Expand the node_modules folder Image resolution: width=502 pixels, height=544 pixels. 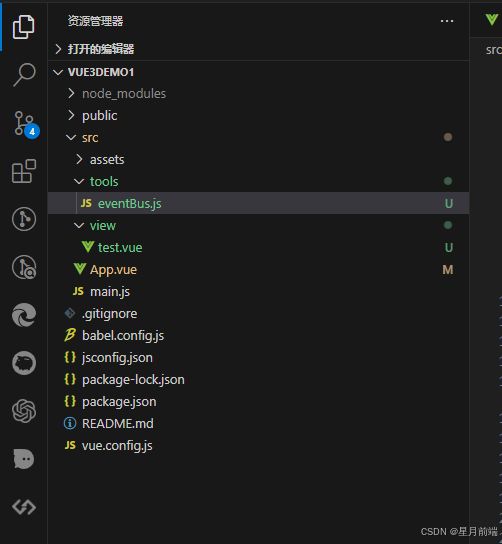pos(258,93)
